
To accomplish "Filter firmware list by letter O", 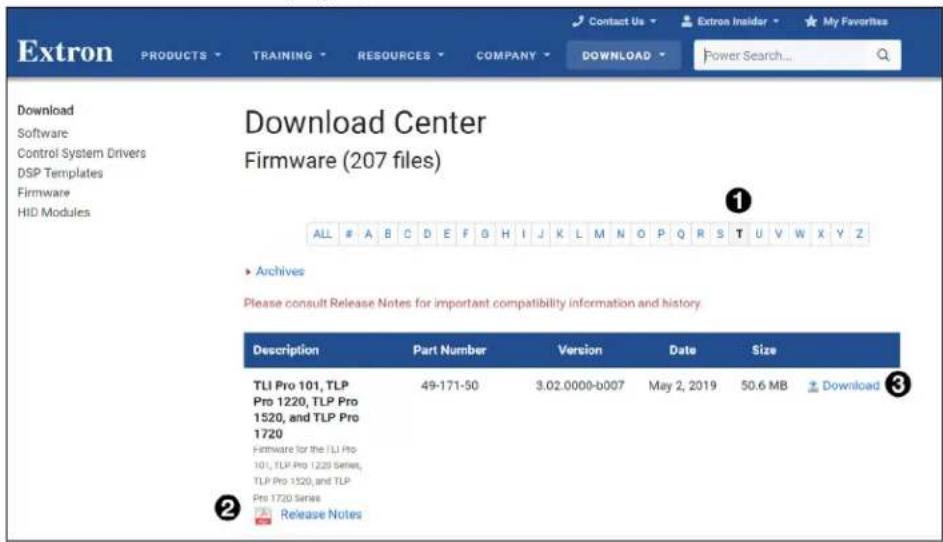I will 641,234.
